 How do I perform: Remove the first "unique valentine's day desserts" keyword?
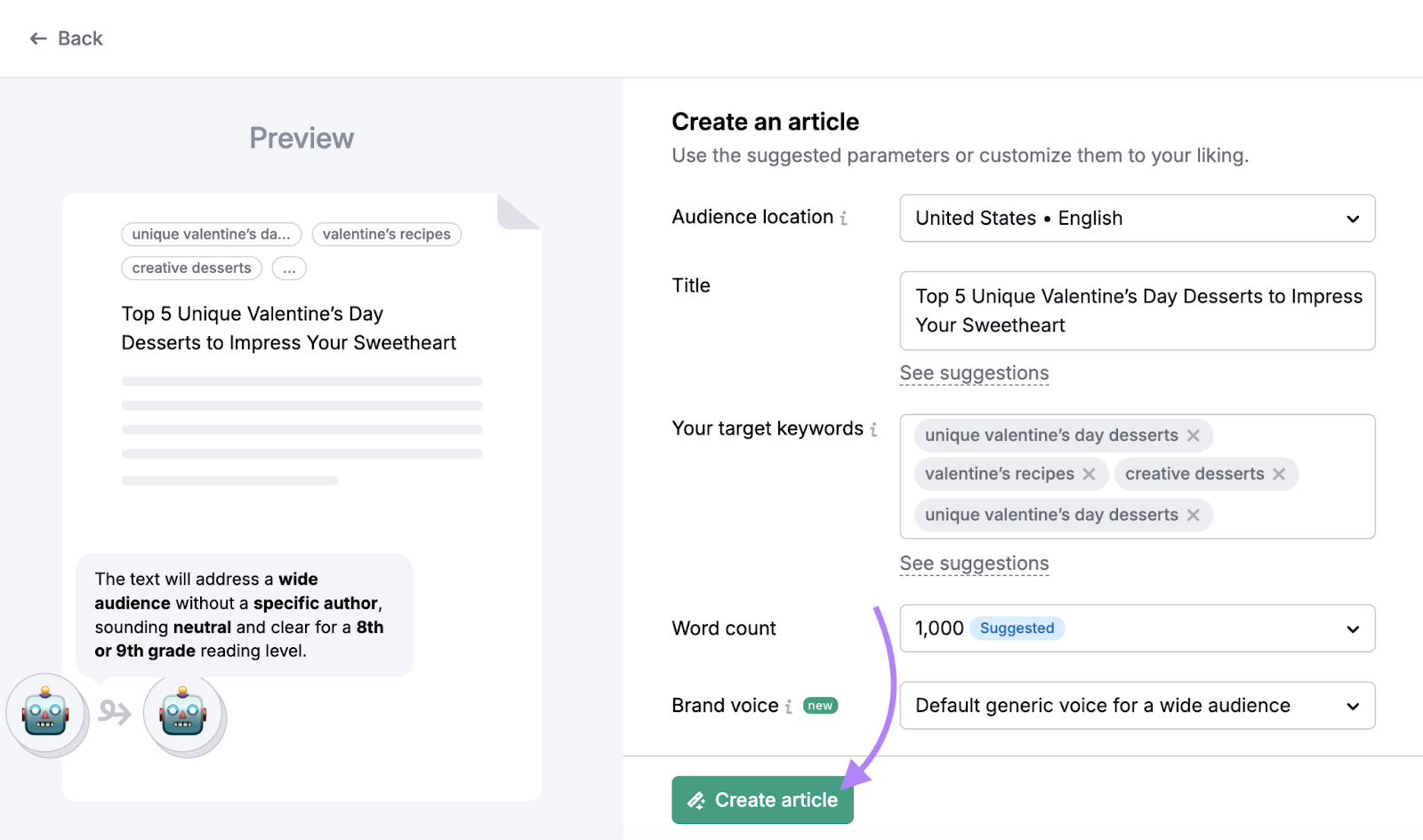pos(1194,435)
